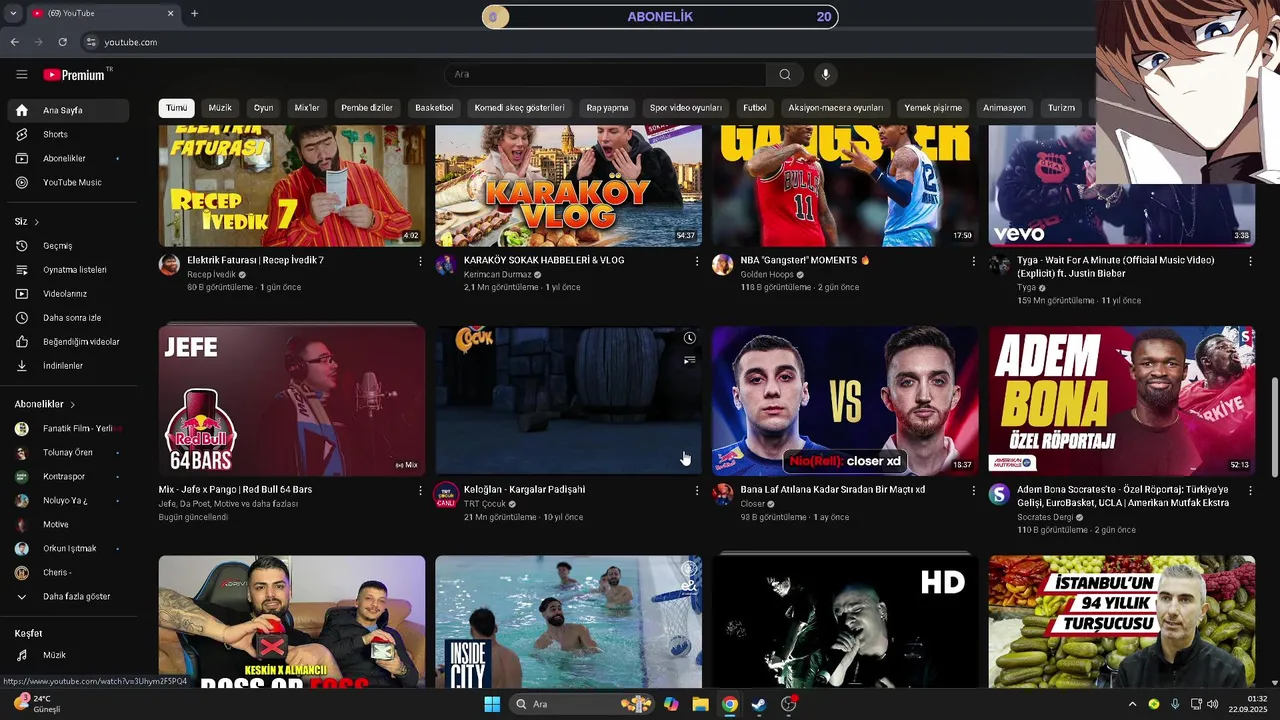Select the Basketbol filter chip

click(434, 108)
